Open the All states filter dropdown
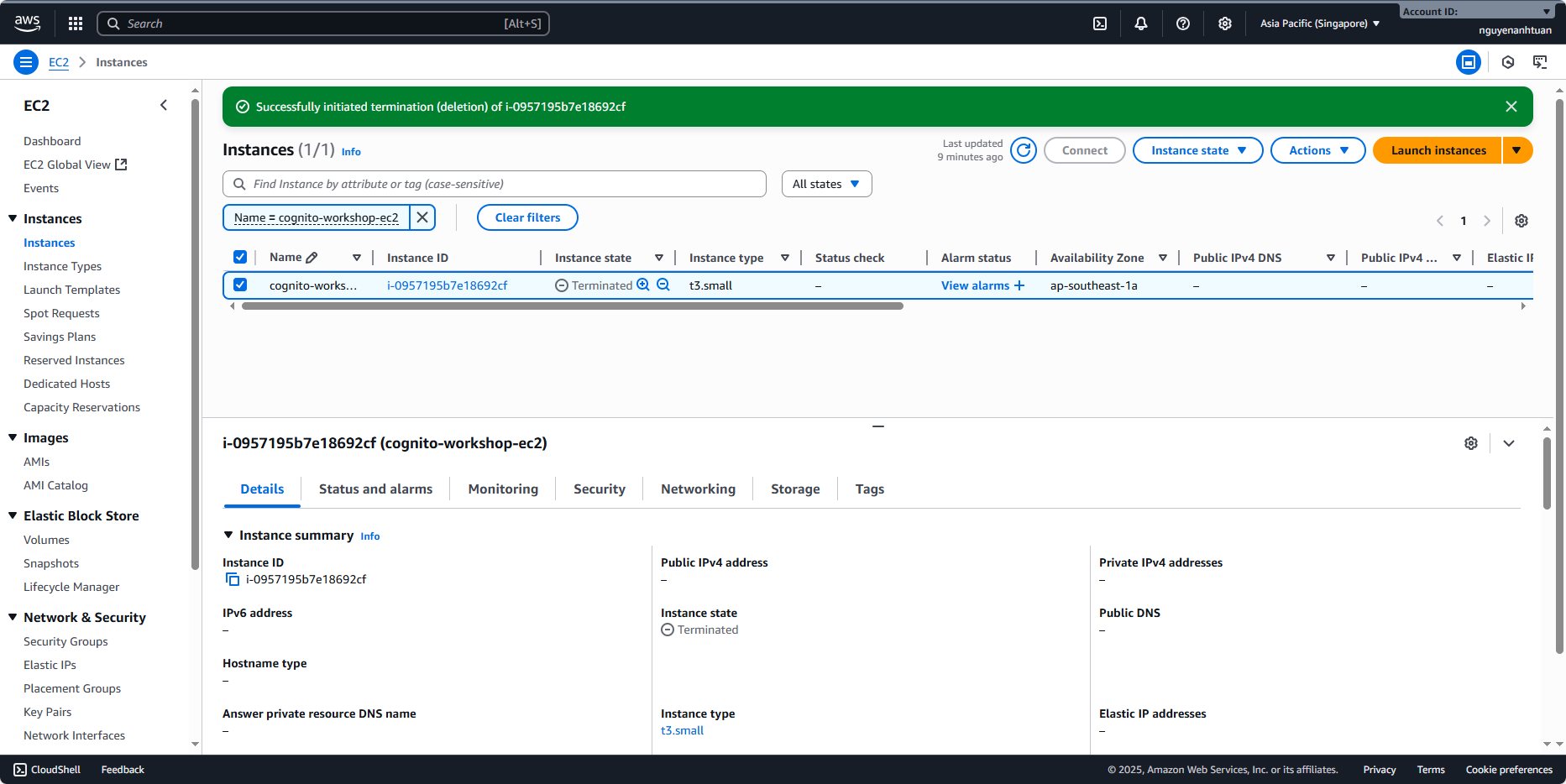The width and height of the screenshot is (1566, 784). [826, 185]
